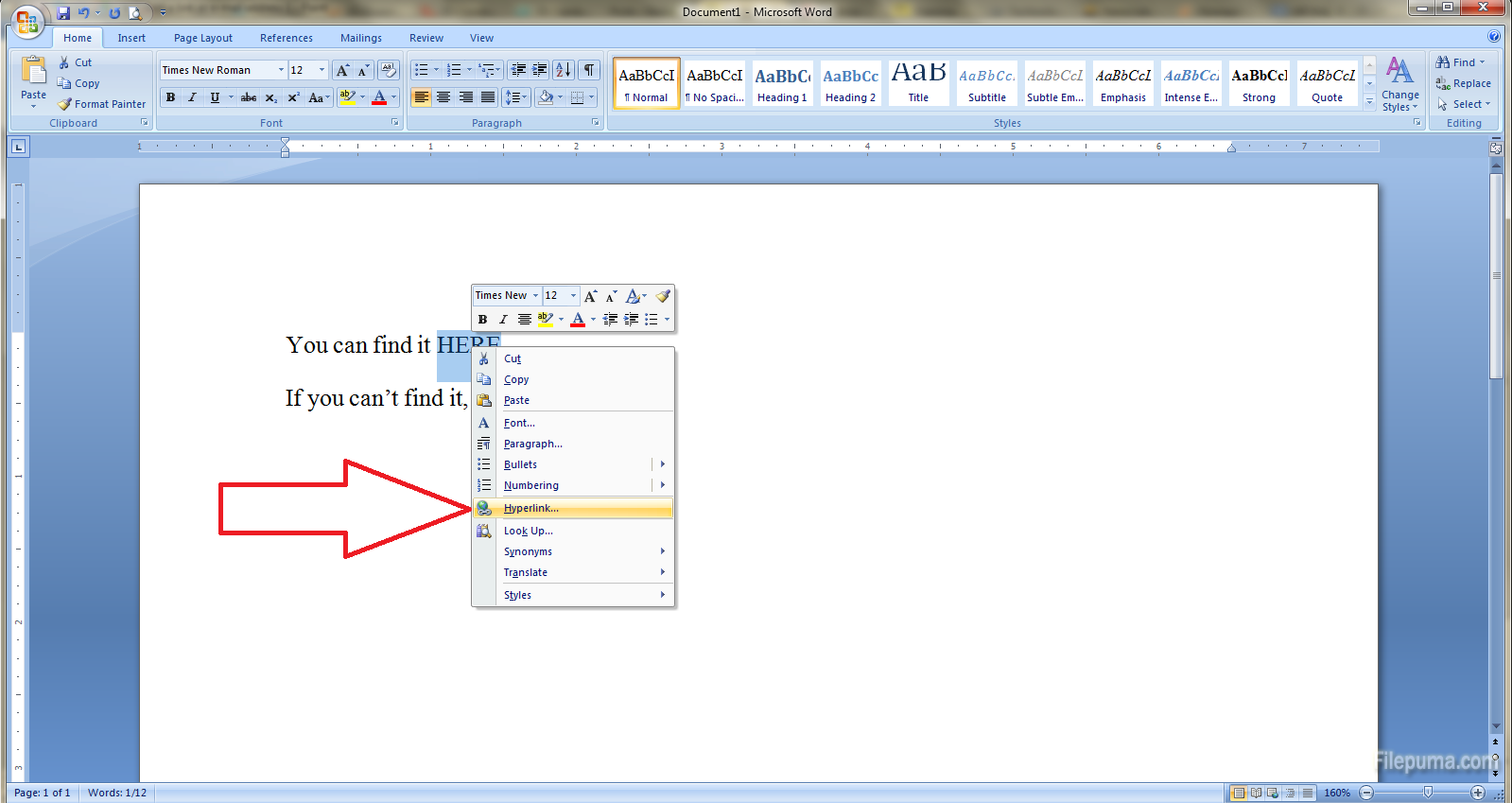Viewport: 1512px width, 803px height.
Task: Apply the Heading 1 style
Action: tap(782, 82)
